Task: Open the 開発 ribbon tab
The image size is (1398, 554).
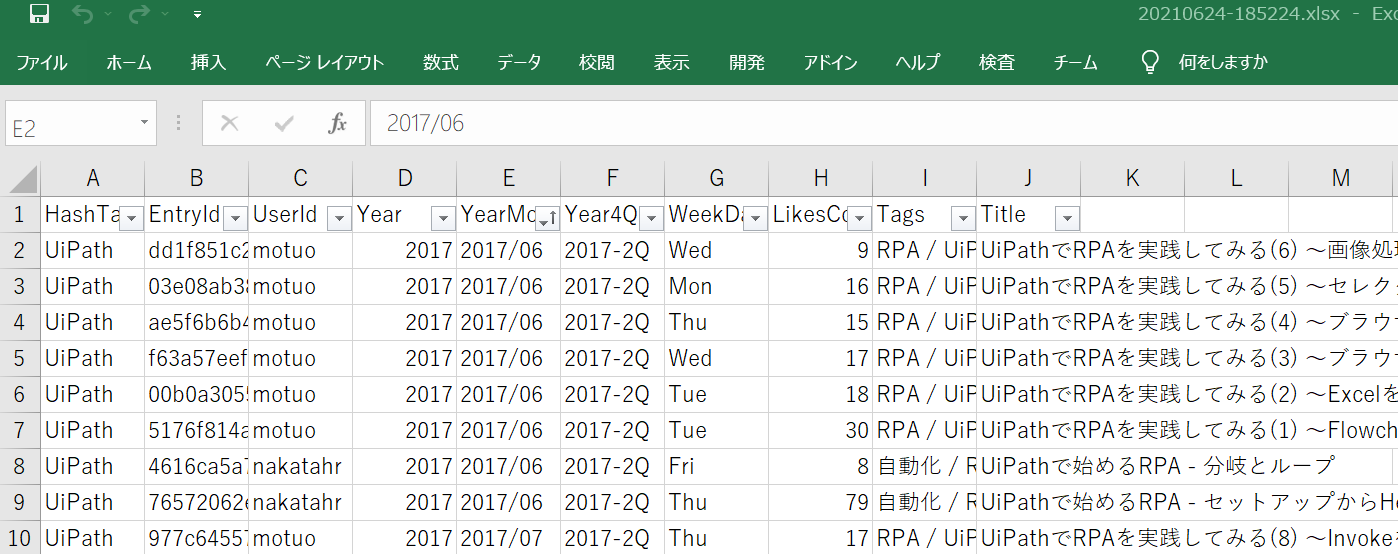Action: (747, 62)
